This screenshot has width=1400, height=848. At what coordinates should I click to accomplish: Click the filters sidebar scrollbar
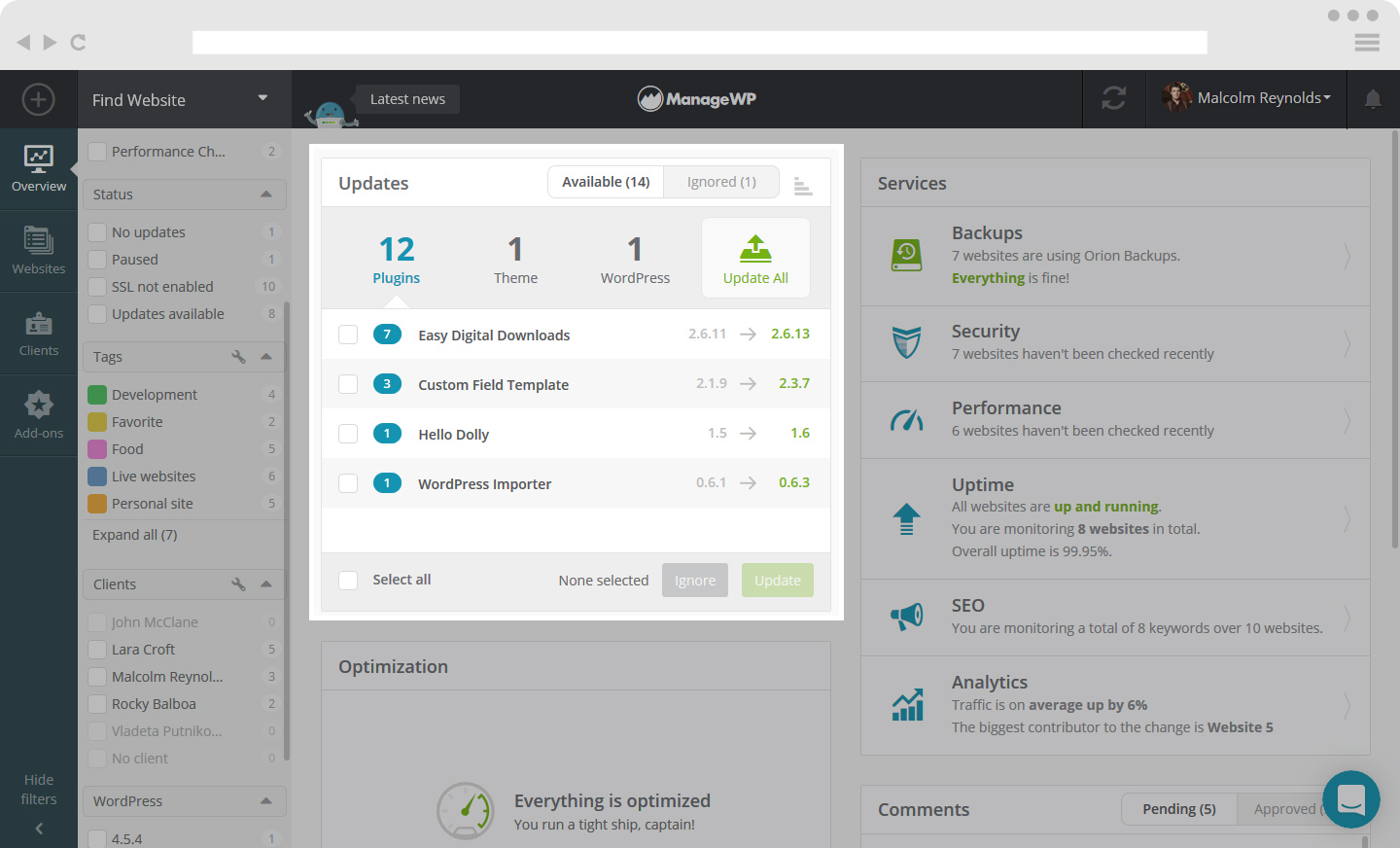(x=287, y=530)
